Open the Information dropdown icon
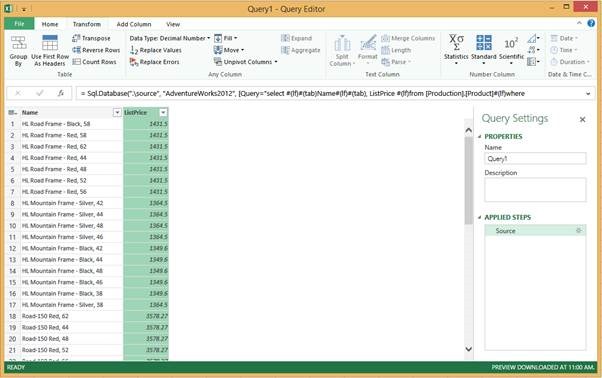602x378 pixels. tap(533, 61)
